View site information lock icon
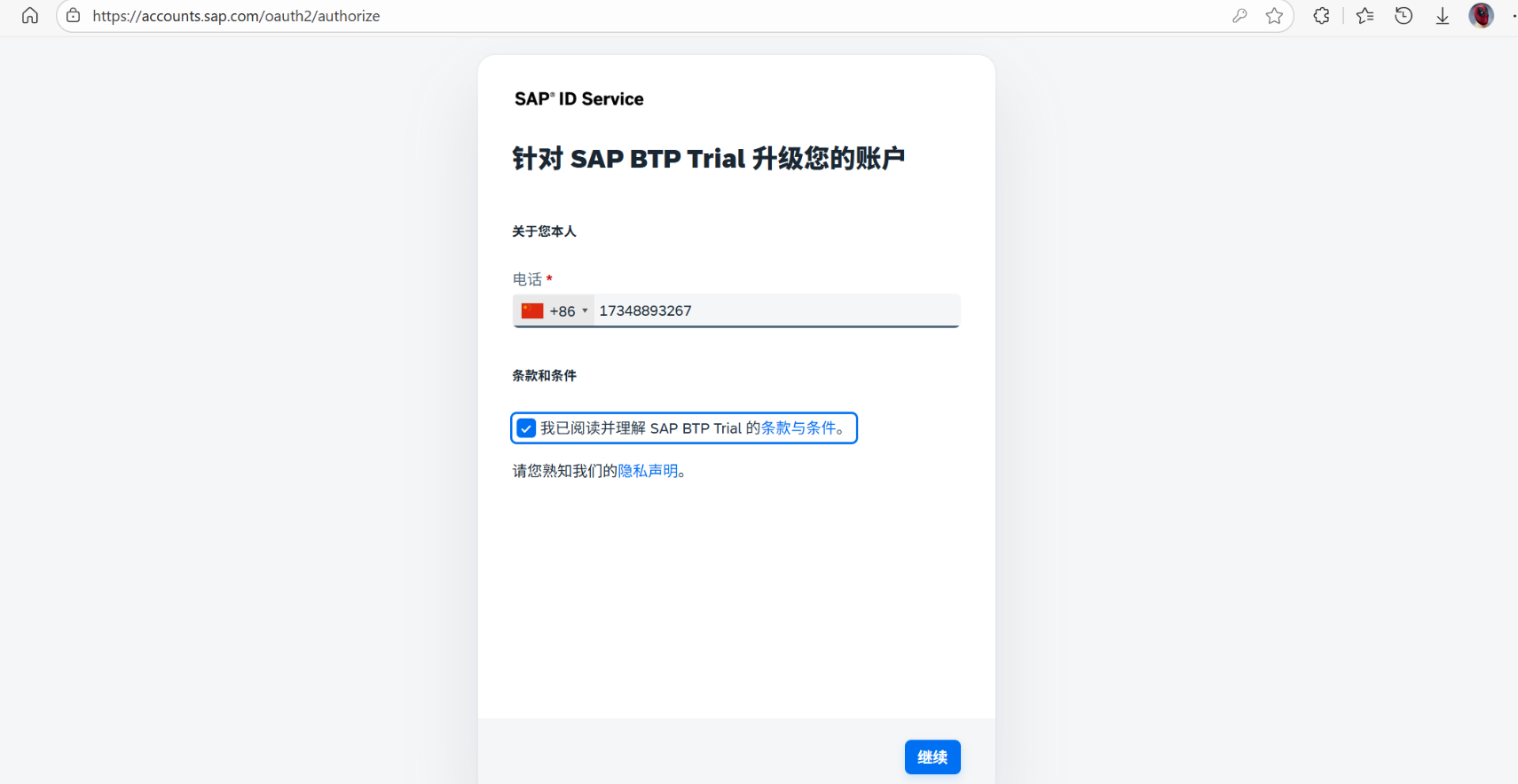The width and height of the screenshot is (1518, 784). 74,16
